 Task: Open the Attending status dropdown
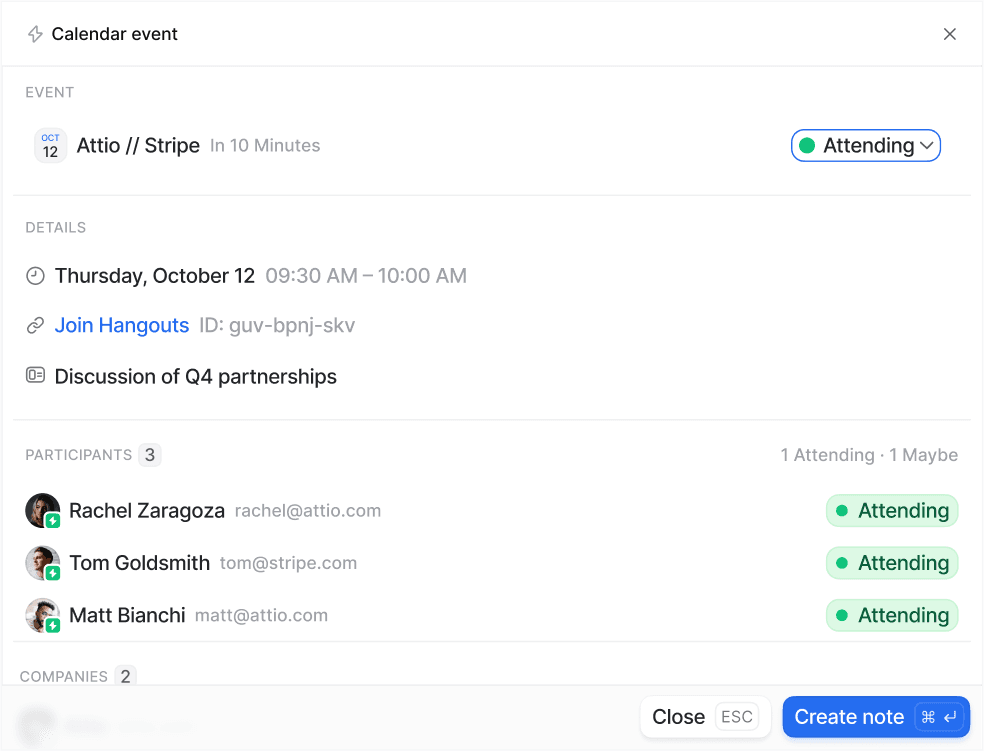(866, 145)
